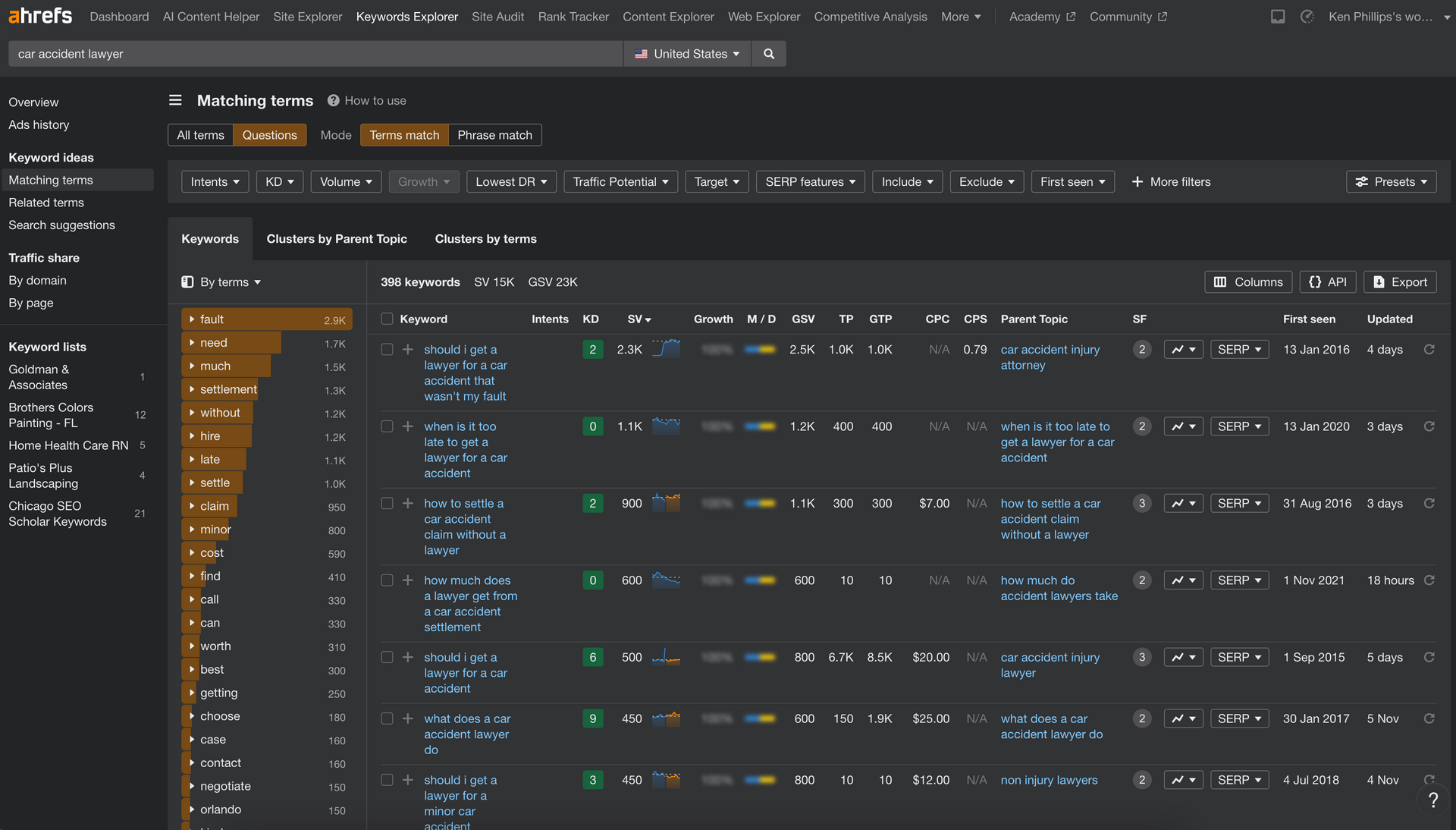Toggle the hamburger sidebar menu icon

[175, 100]
